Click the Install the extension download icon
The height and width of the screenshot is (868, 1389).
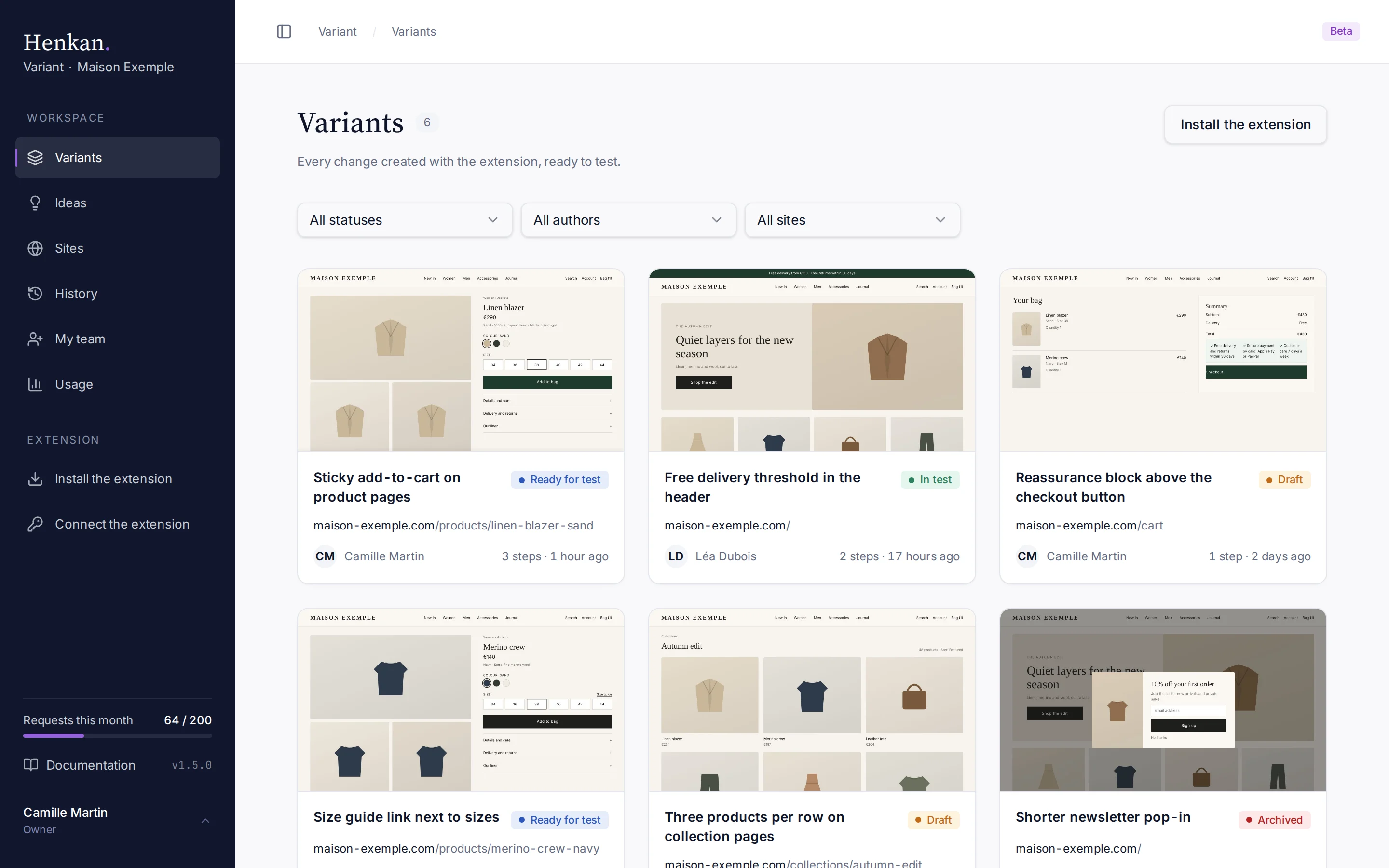[35, 479]
